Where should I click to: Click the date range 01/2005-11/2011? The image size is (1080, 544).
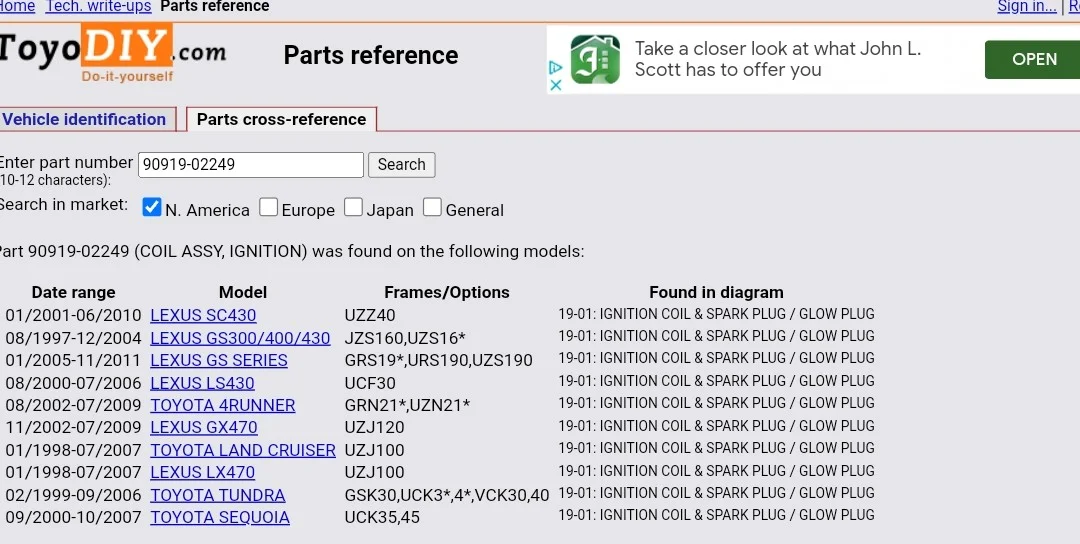coord(74,360)
